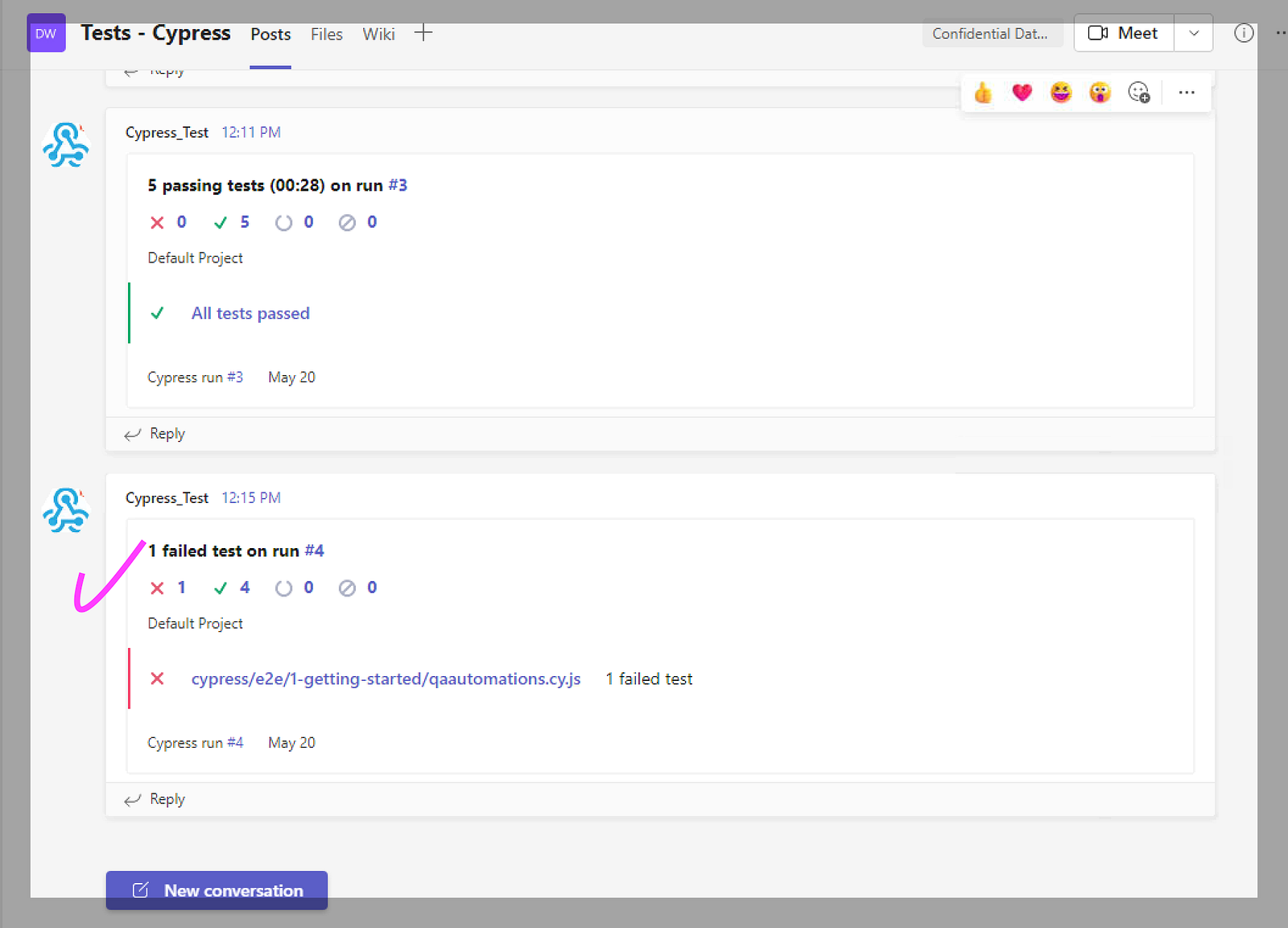React with thumbs up emoji
This screenshot has height=928, width=1288.
coord(983,93)
